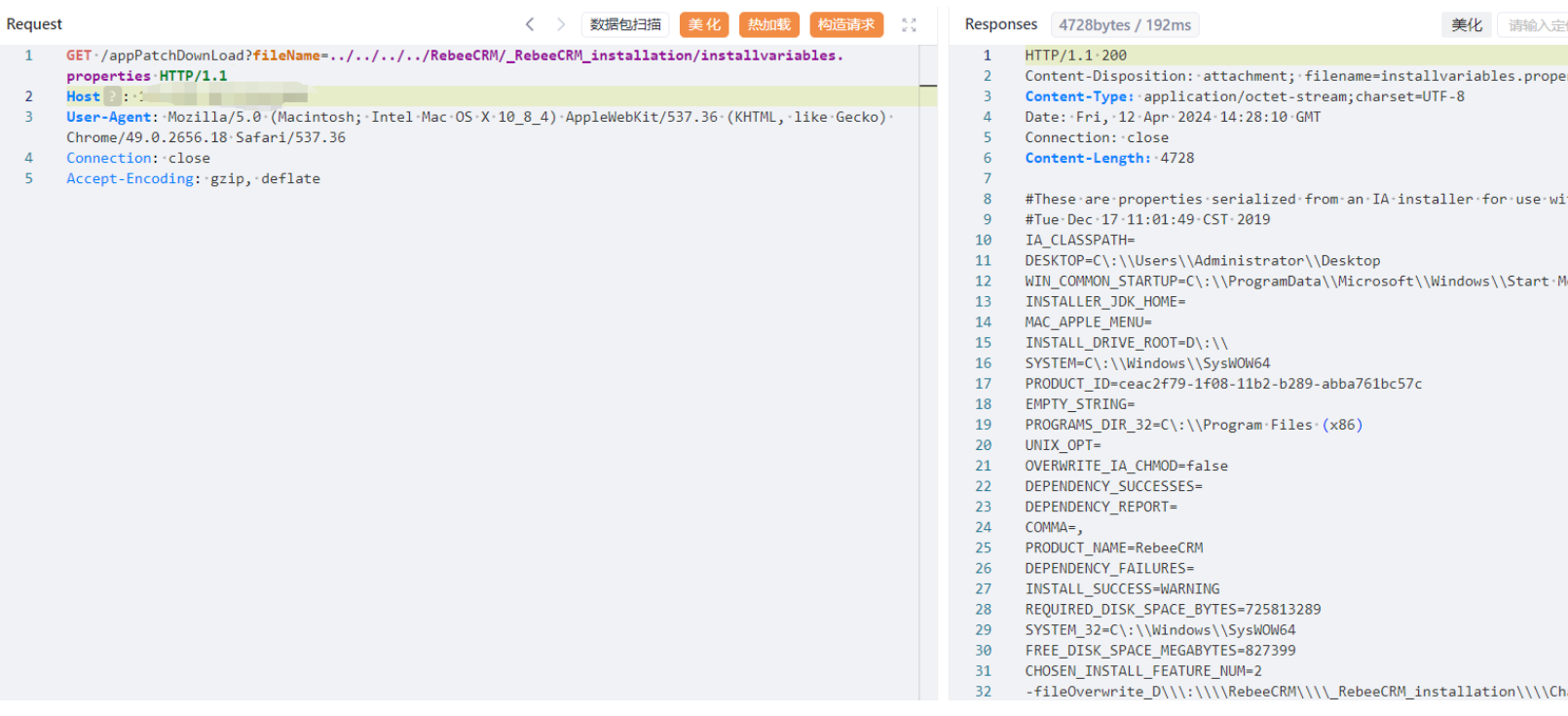1568x716 pixels.
Task: Click the Chrome/49.0.2656.18 Safari/537.36 continuation line
Action: tap(205, 137)
